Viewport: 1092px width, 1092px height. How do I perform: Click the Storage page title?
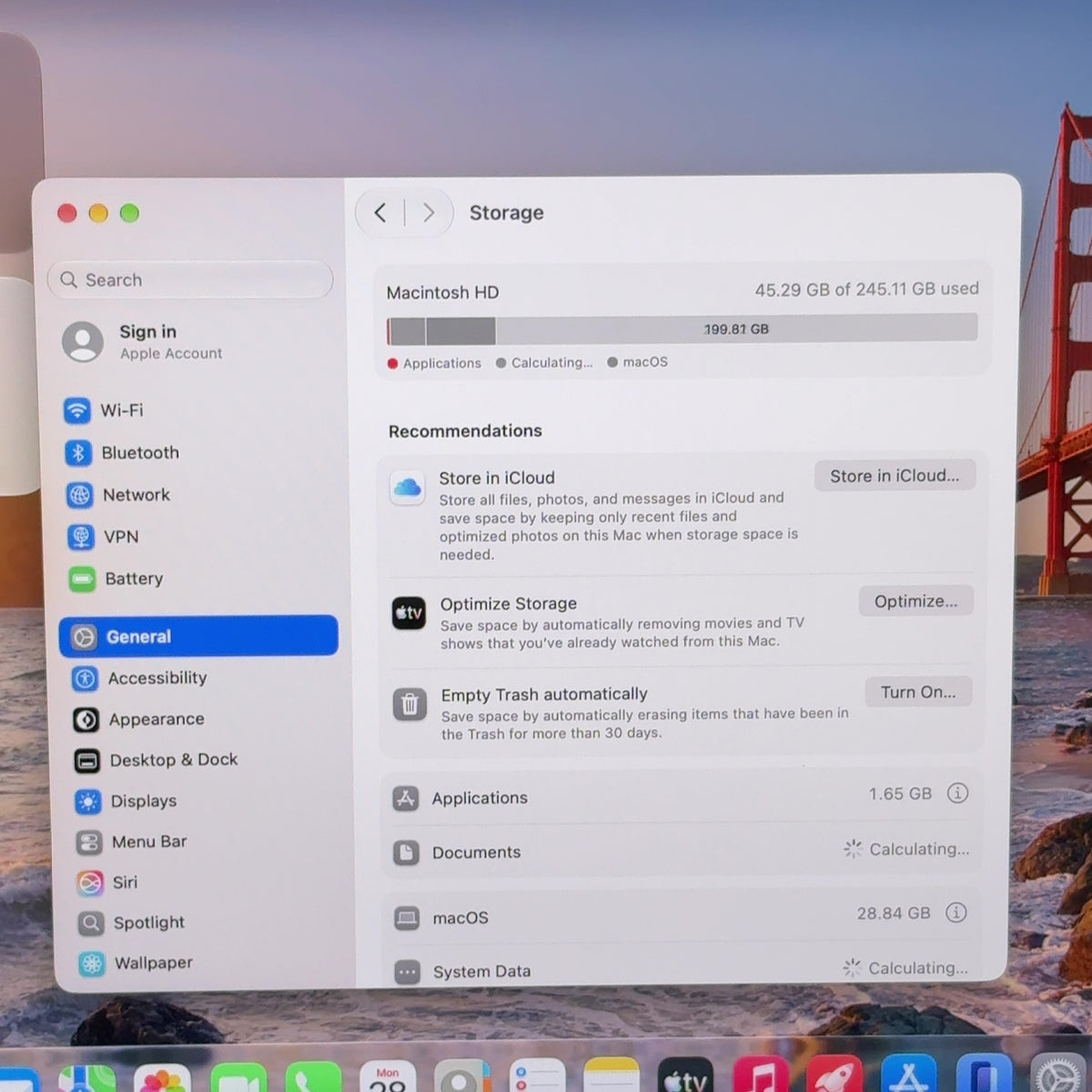pyautogui.click(x=506, y=213)
